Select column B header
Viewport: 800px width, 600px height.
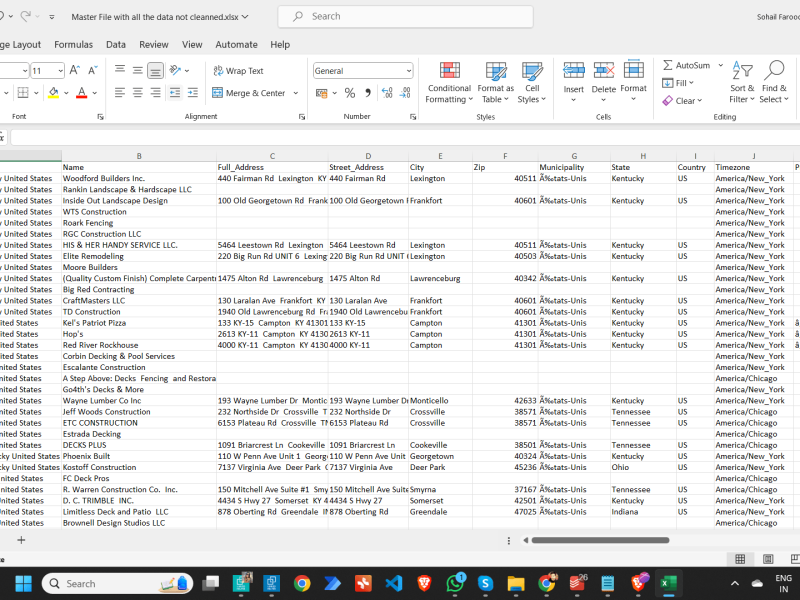[139, 156]
